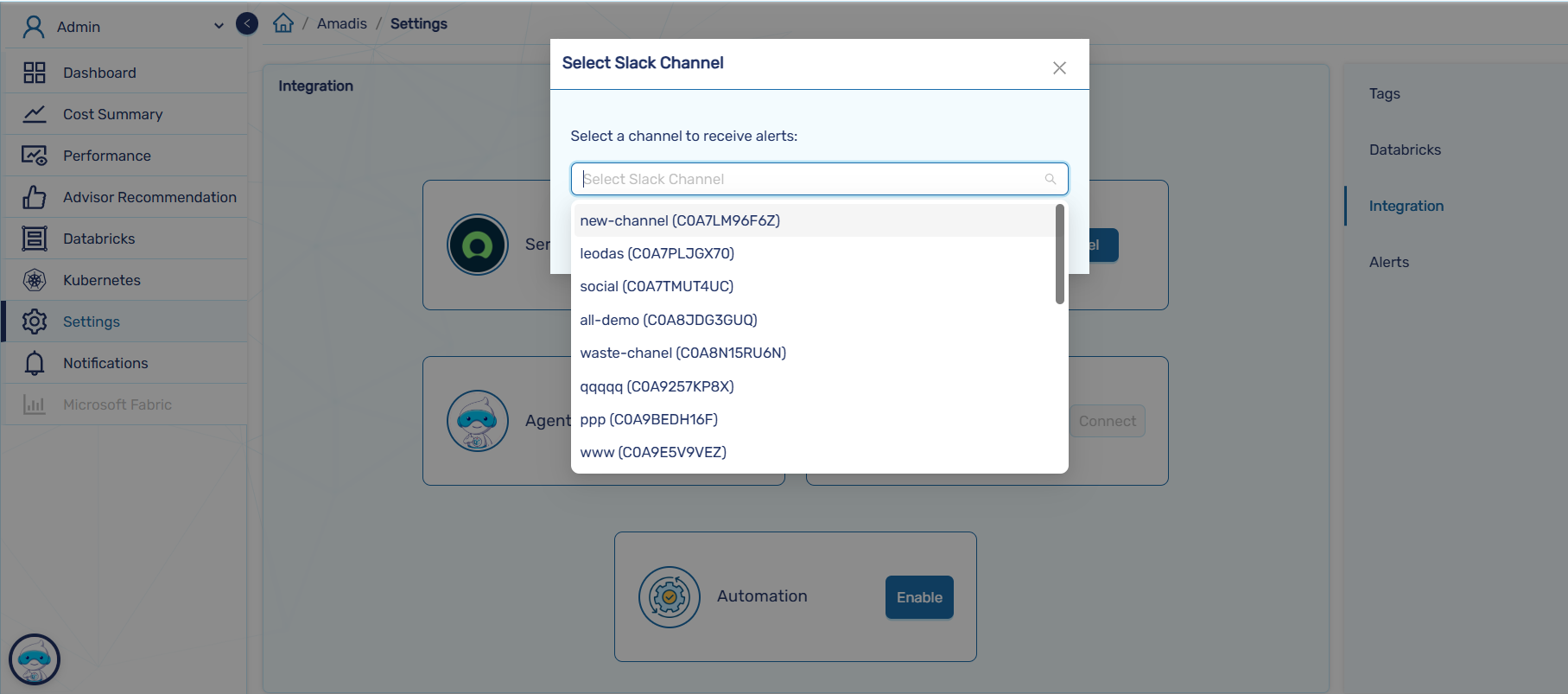Open the chatbot assistant avatar icon
The width and height of the screenshot is (1568, 694).
(x=35, y=659)
